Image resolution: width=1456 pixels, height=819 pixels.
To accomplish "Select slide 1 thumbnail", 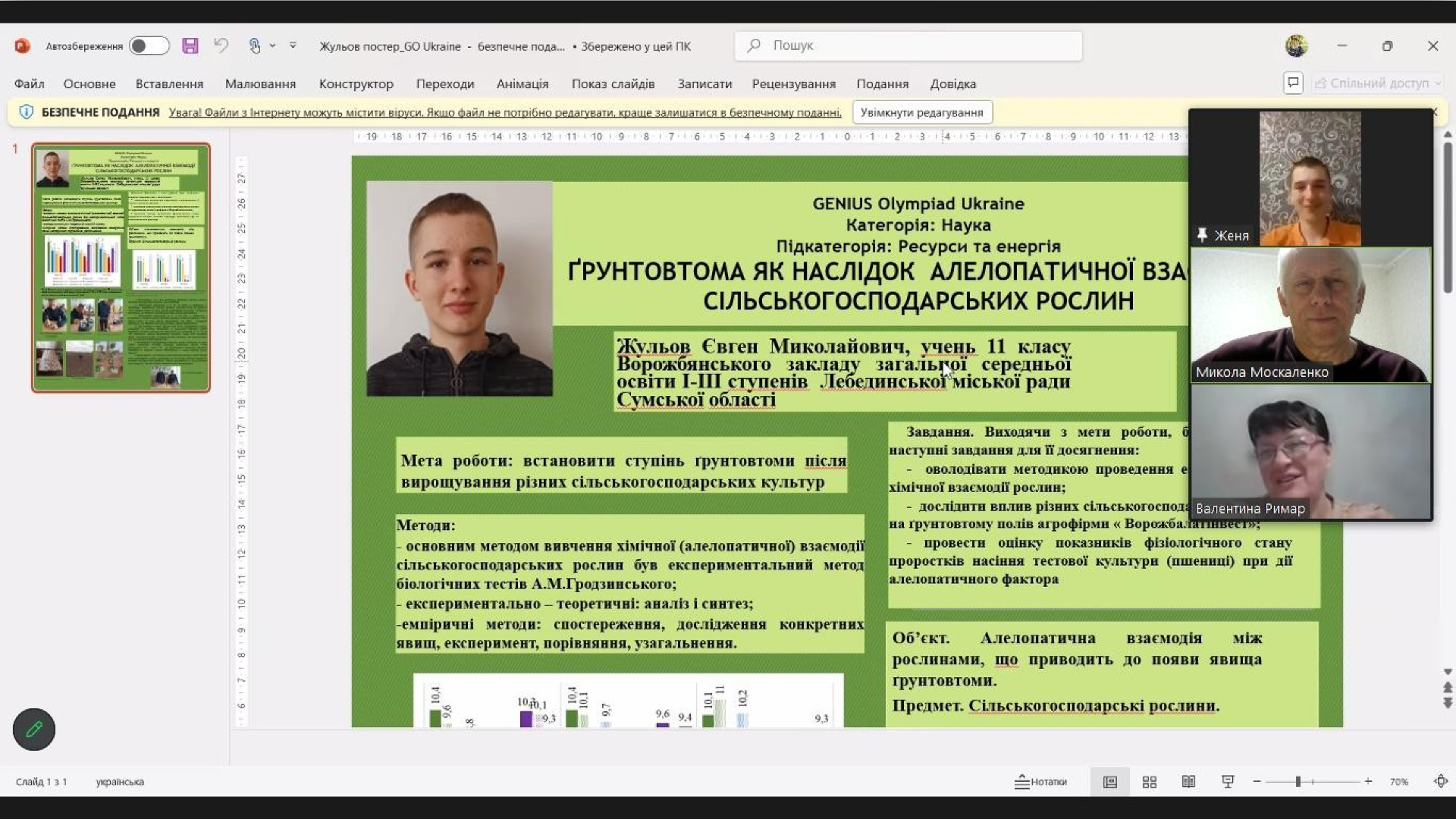I will coord(121,267).
